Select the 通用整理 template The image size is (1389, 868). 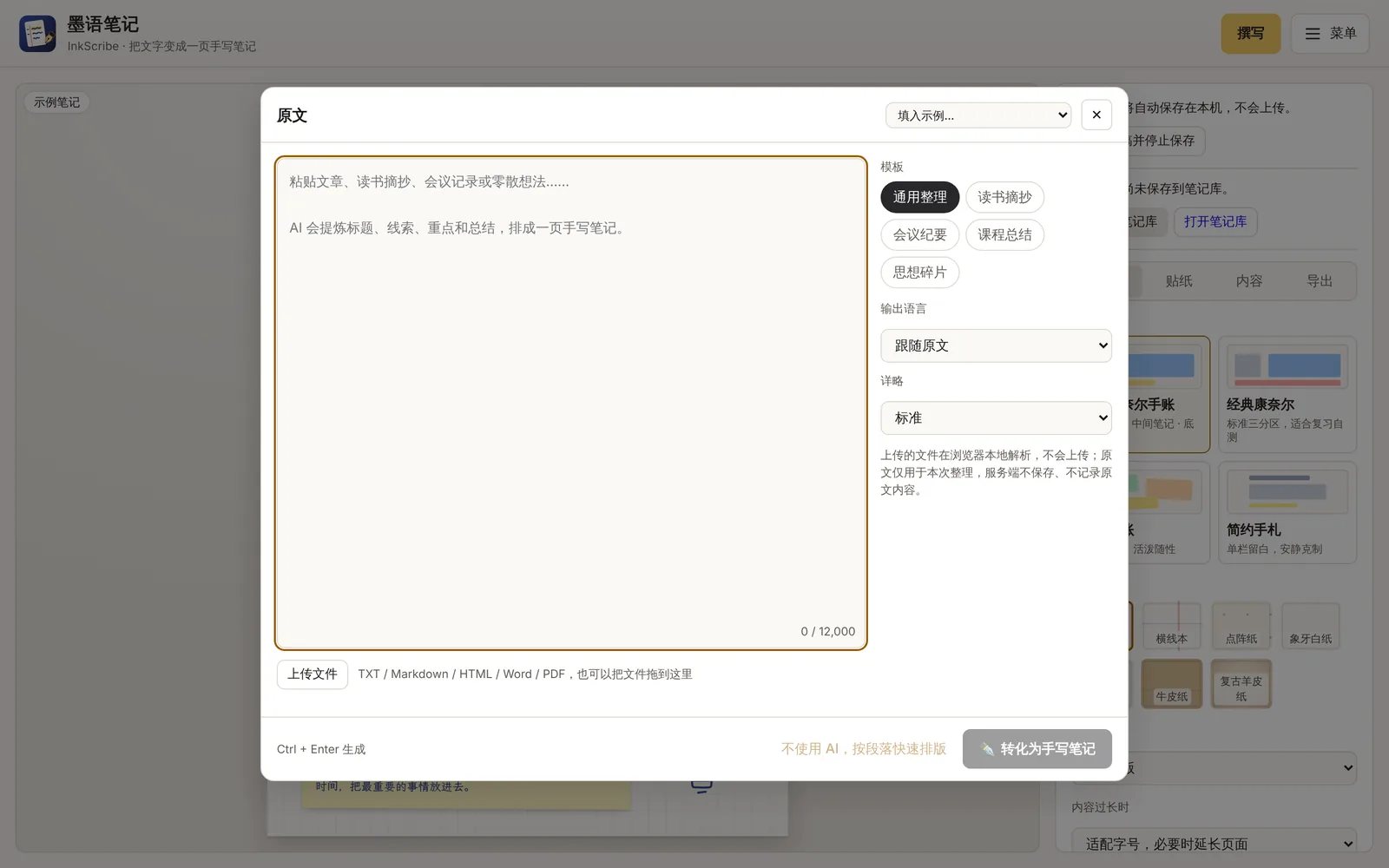click(x=920, y=197)
